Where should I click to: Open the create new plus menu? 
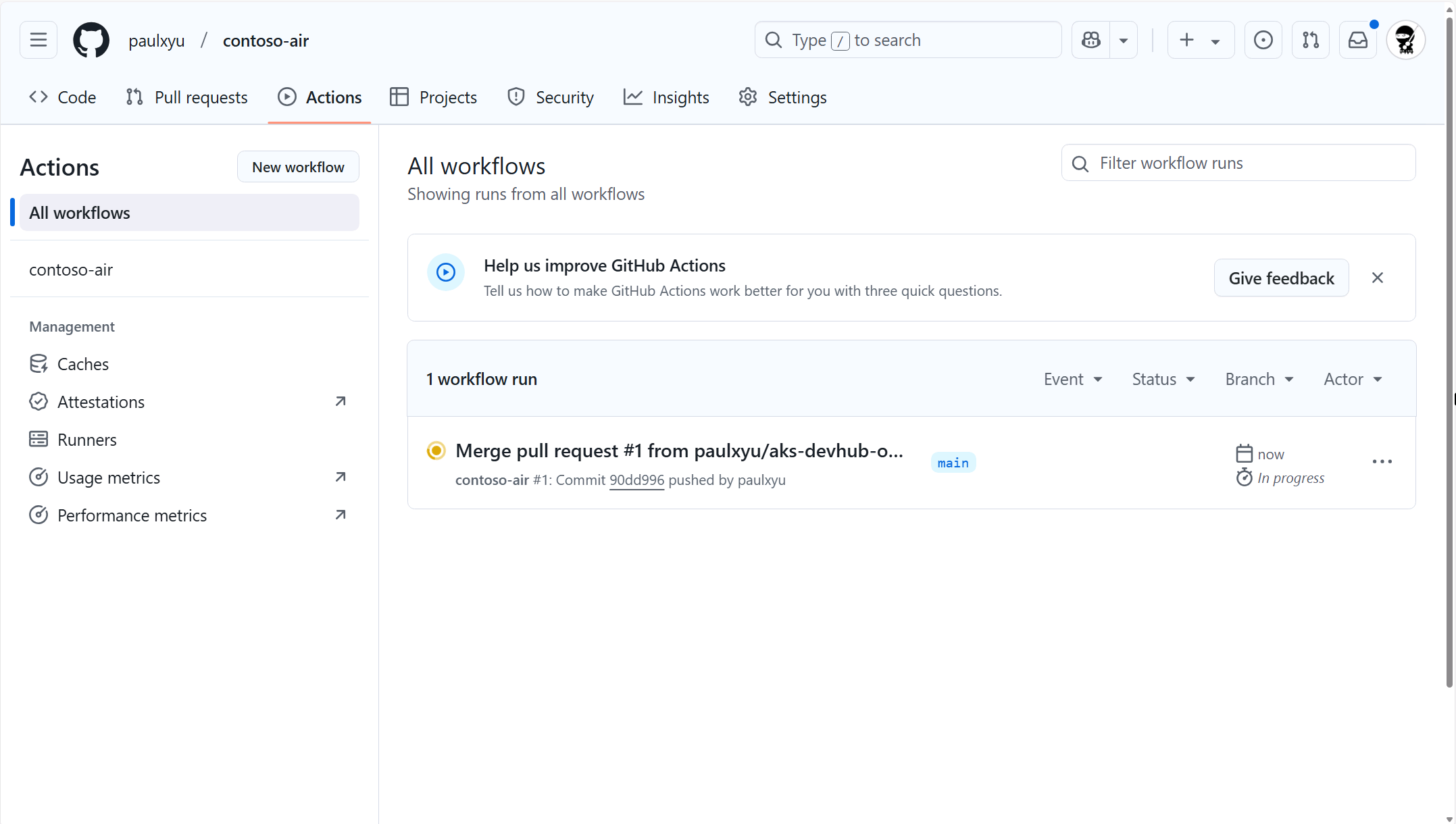tap(1201, 40)
